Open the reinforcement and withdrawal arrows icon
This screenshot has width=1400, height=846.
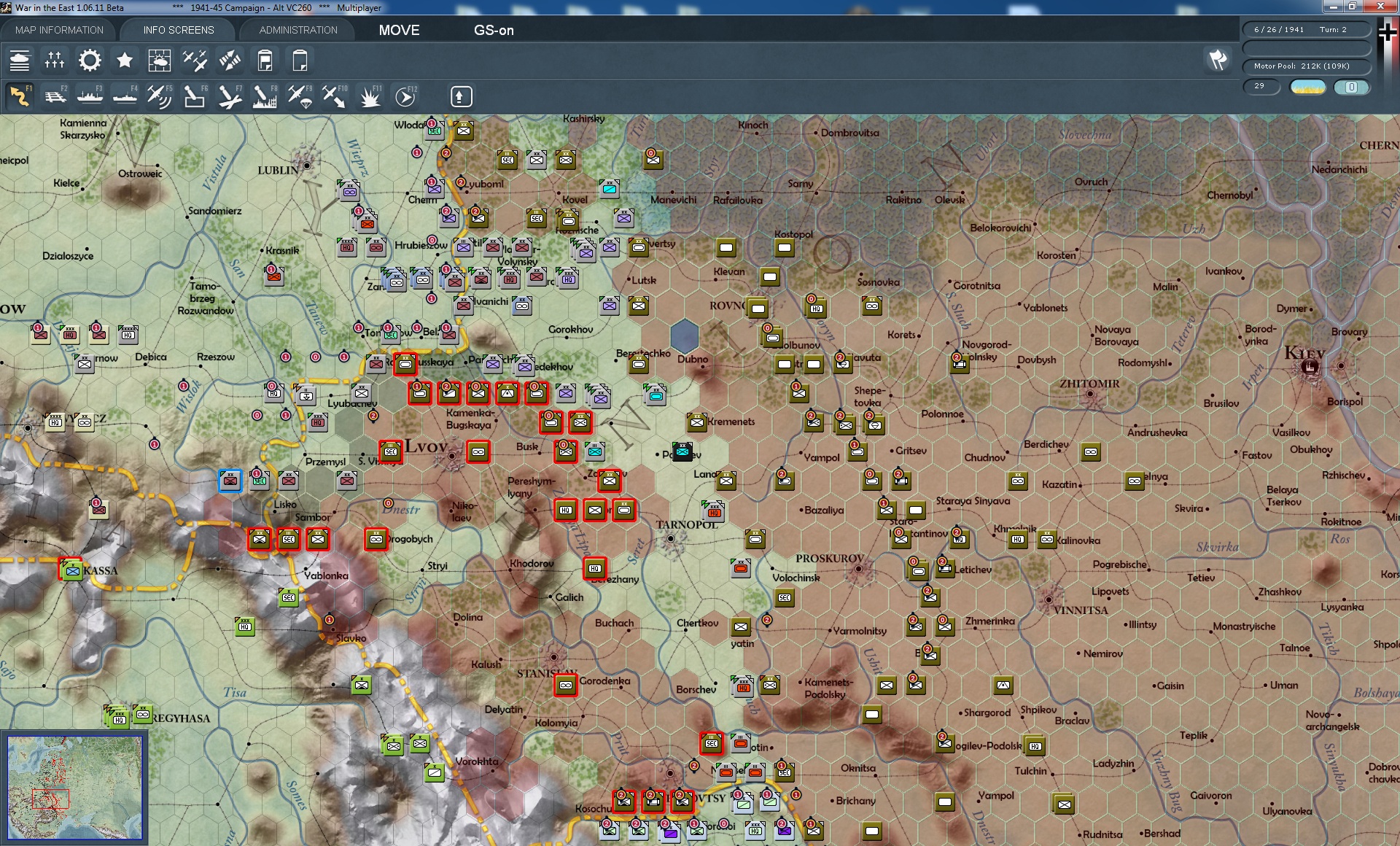pyautogui.click(x=230, y=60)
